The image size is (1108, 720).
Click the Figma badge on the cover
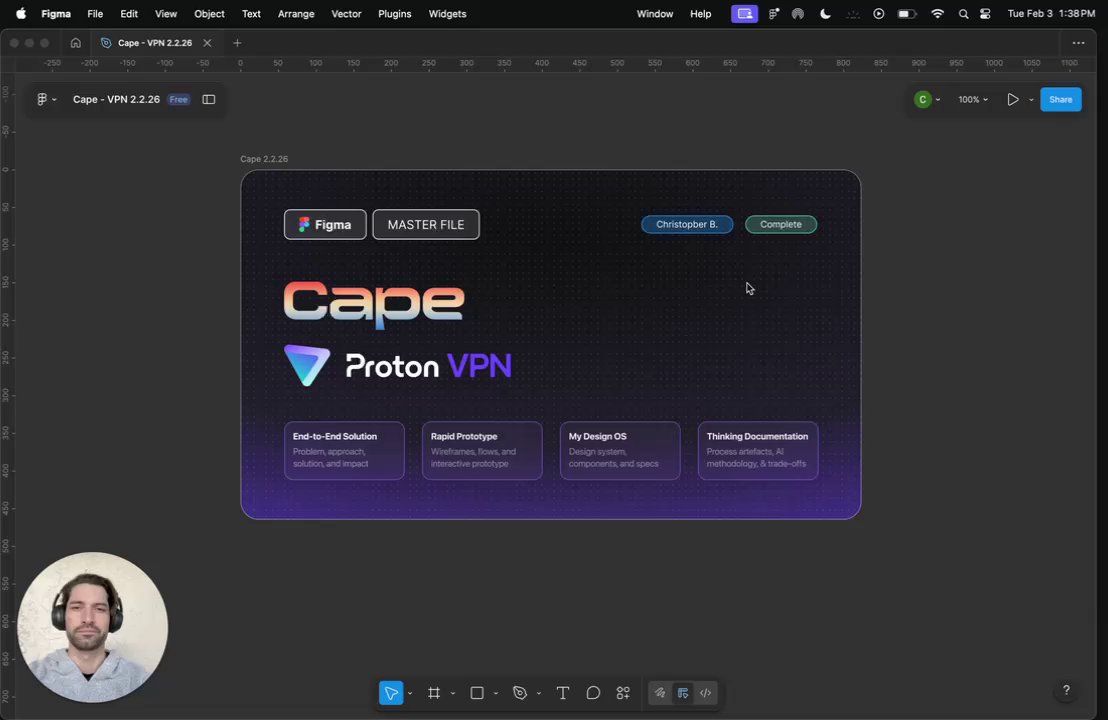(x=325, y=225)
